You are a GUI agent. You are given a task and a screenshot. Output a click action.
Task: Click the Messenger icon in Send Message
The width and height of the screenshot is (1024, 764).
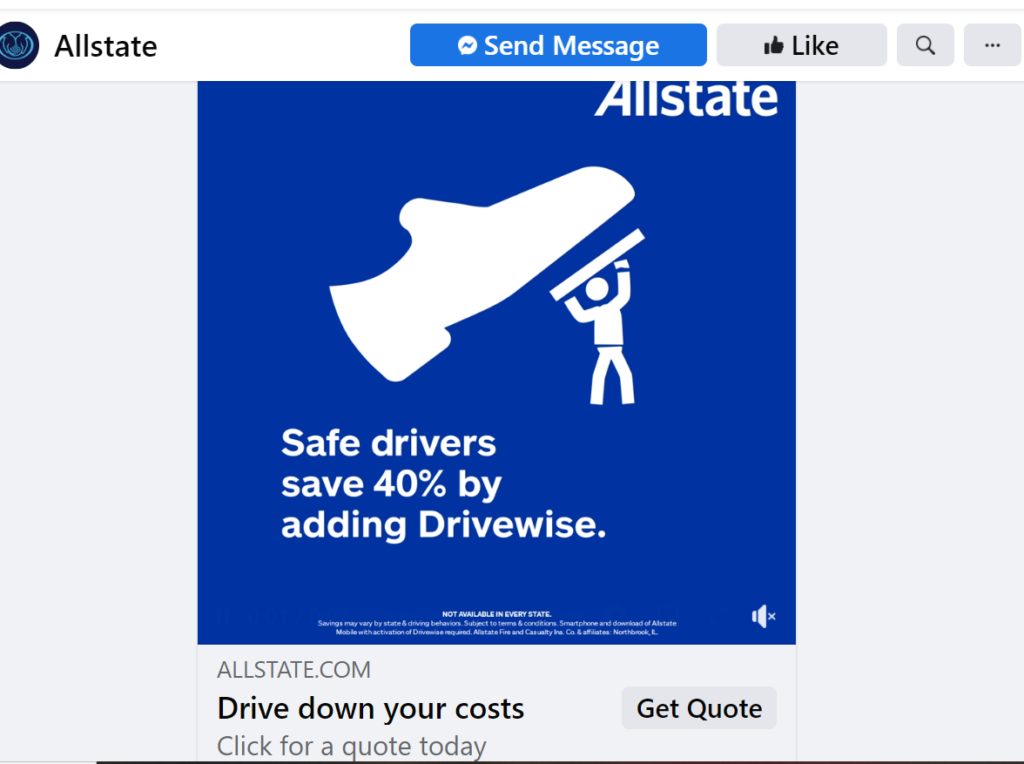pyautogui.click(x=467, y=45)
